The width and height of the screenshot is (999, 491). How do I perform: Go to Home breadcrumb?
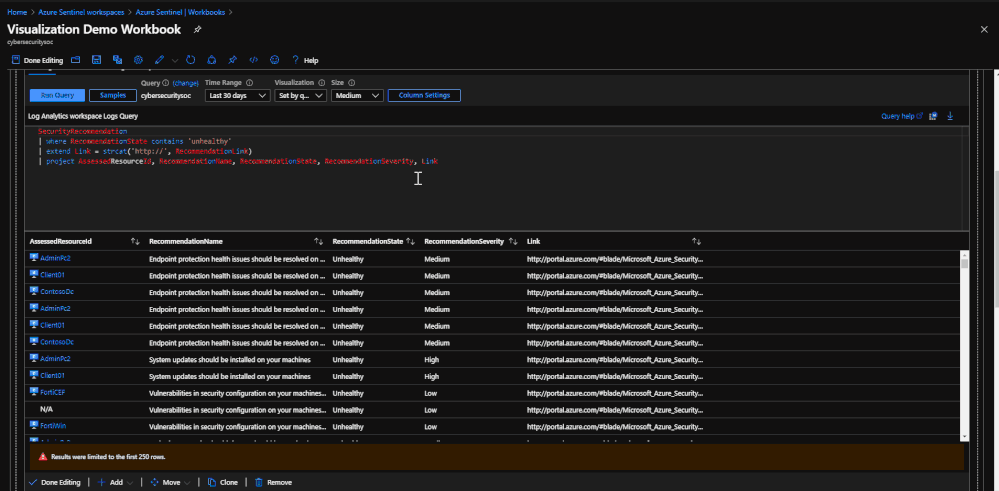pos(17,11)
